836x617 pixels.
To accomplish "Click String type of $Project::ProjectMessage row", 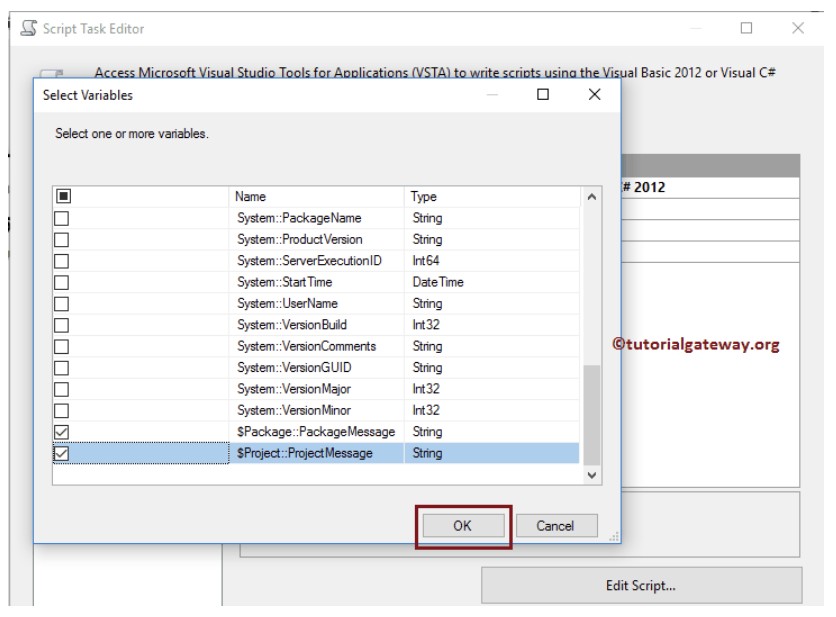I will click(492, 453).
